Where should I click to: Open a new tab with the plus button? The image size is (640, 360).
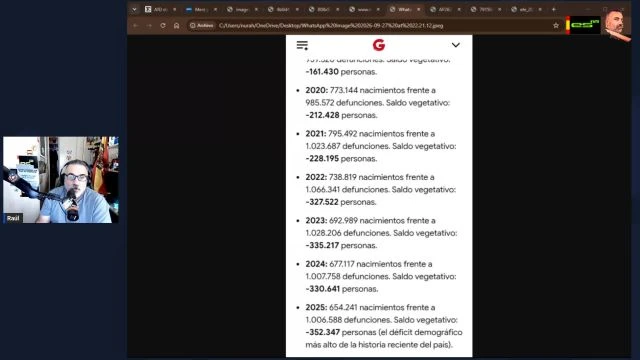(x=554, y=9)
